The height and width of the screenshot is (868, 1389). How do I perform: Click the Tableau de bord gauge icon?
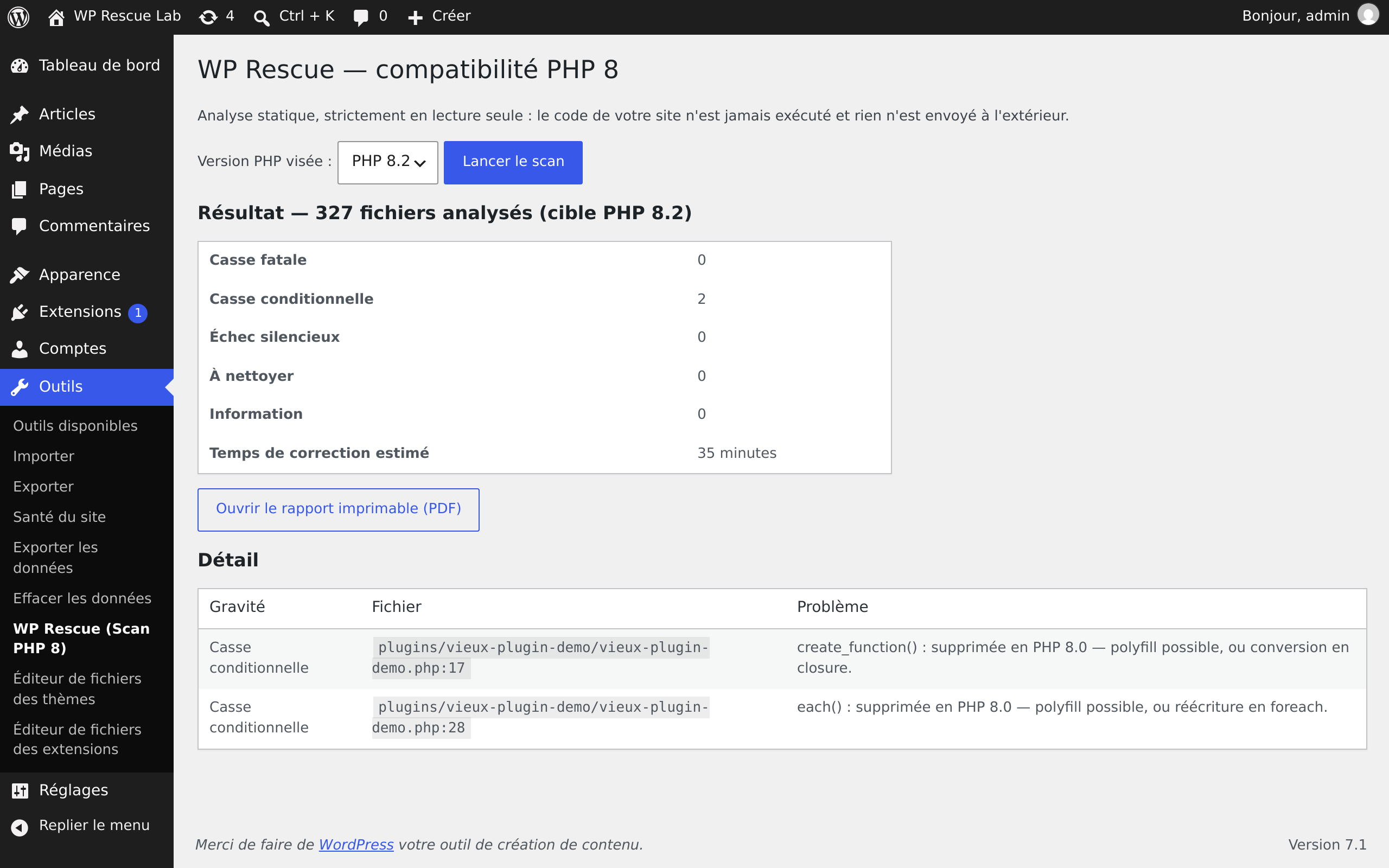tap(20, 66)
